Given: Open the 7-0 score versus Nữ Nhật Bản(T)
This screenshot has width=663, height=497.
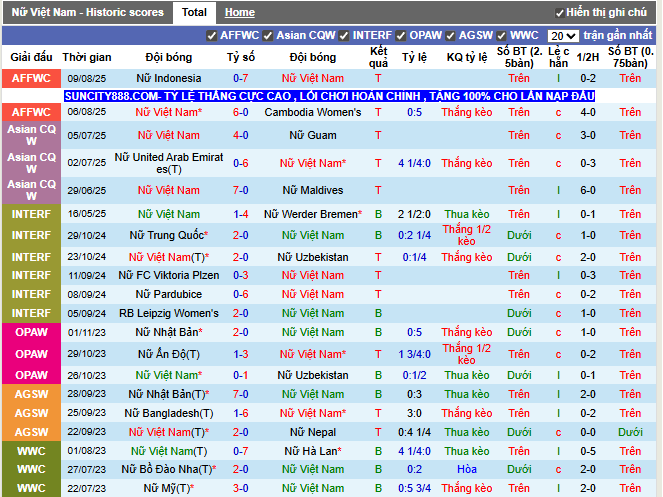Looking at the screenshot, I should [x=241, y=394].
